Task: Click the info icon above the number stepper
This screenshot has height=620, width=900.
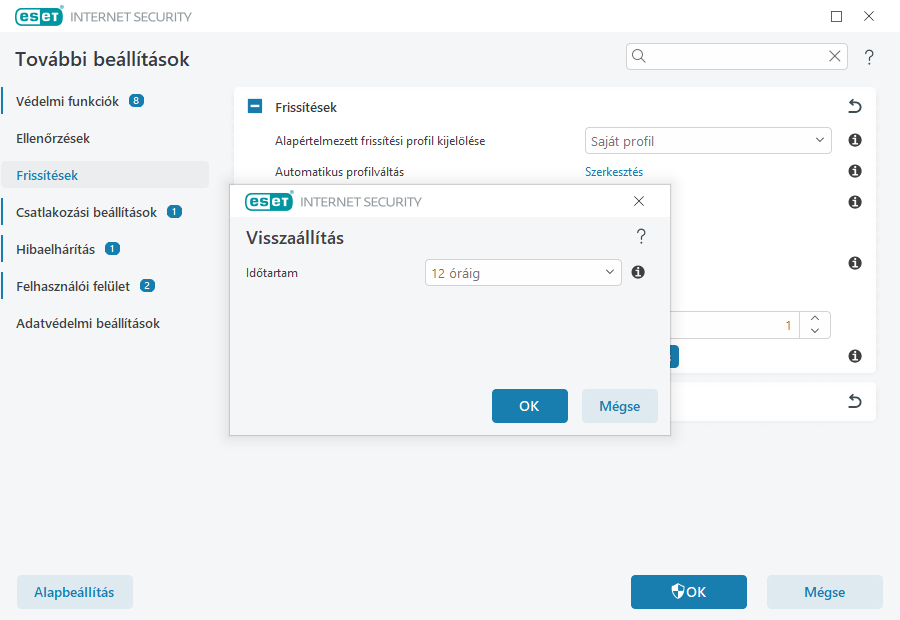Action: (x=855, y=263)
